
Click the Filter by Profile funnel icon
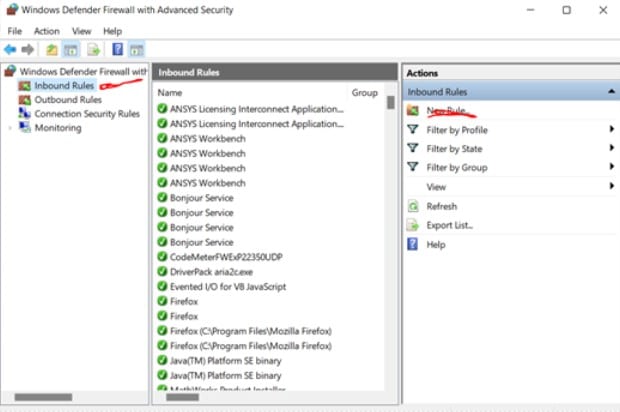pyautogui.click(x=412, y=129)
